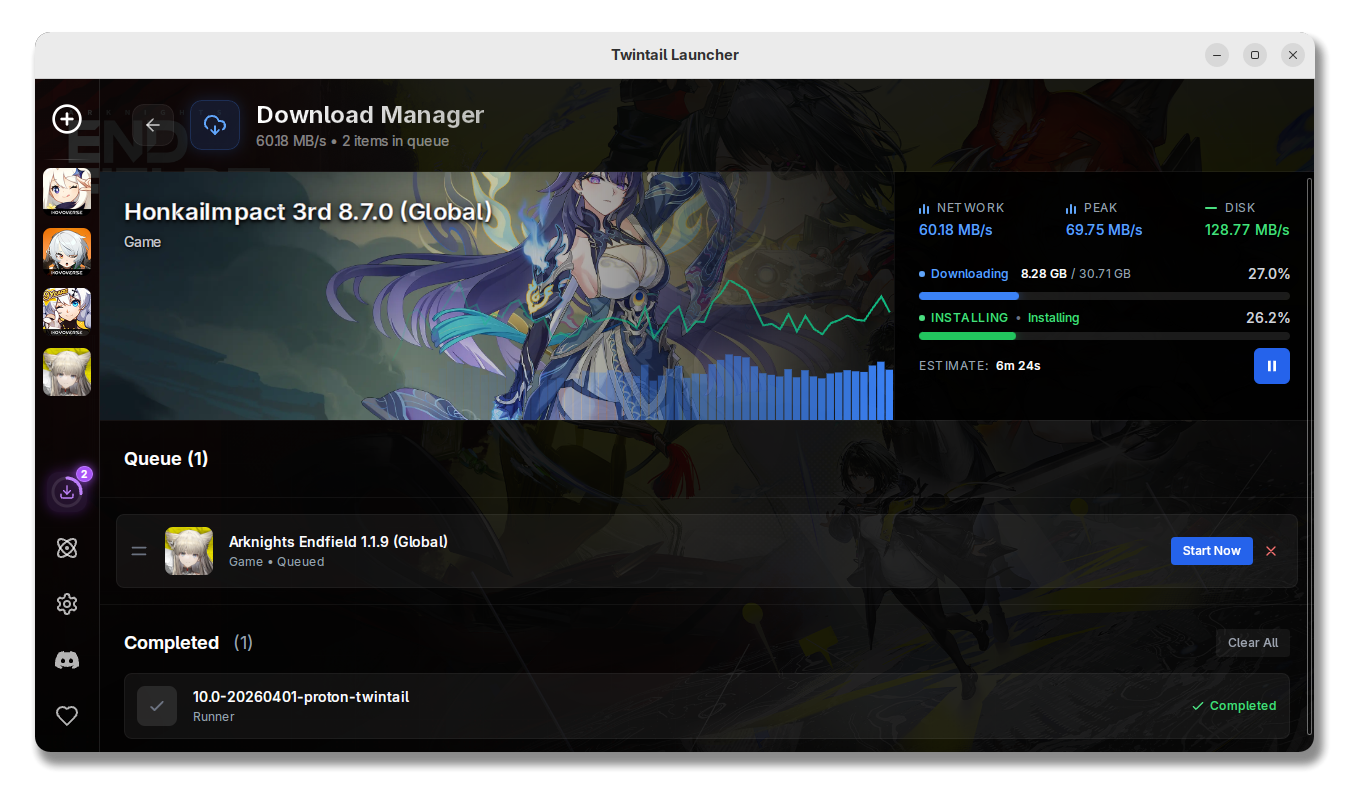Maximize the Twintail Launcher window
The height and width of the screenshot is (790, 1350).
[x=1255, y=55]
